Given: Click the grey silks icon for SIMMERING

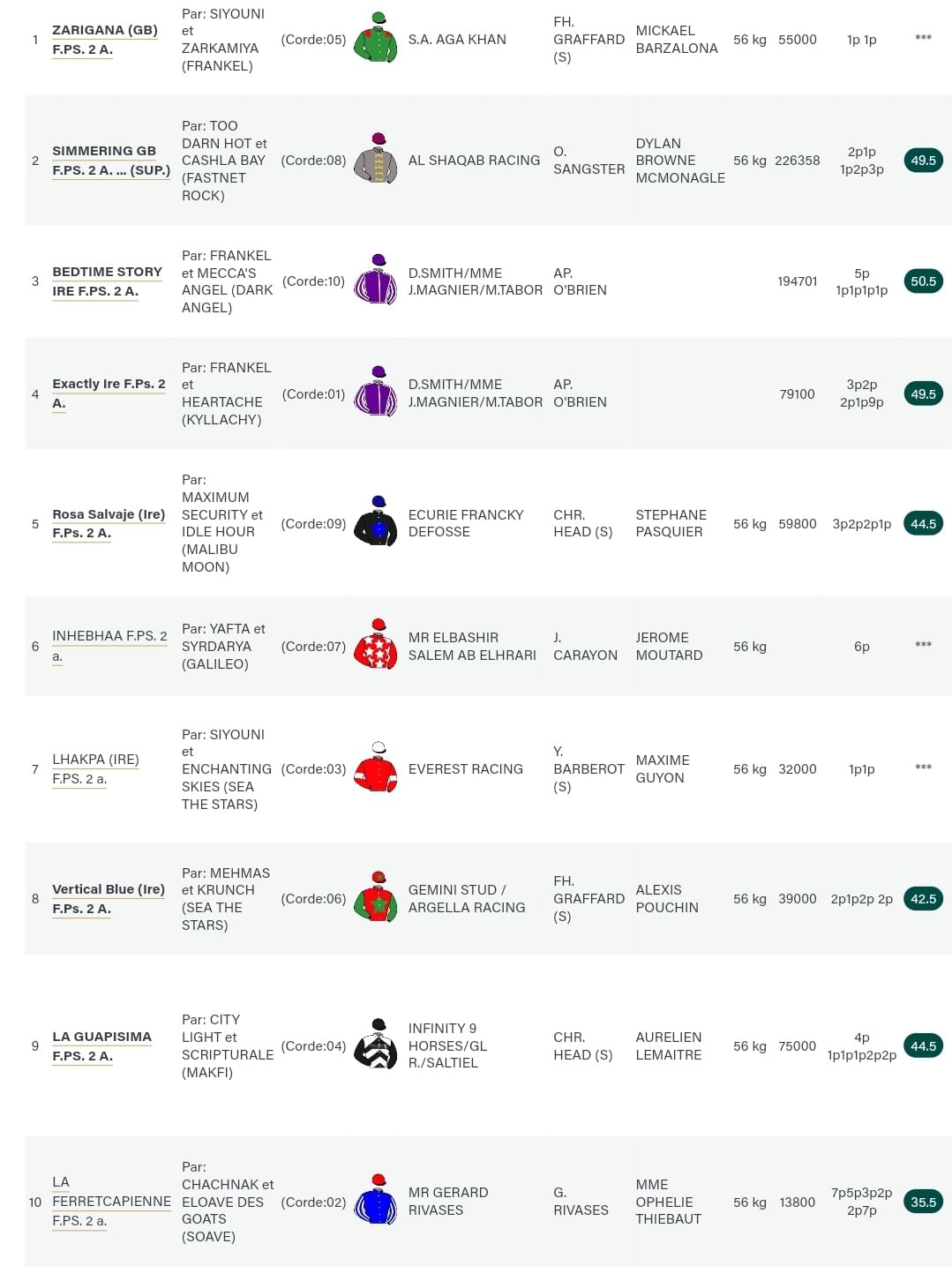Looking at the screenshot, I should pyautogui.click(x=376, y=159).
